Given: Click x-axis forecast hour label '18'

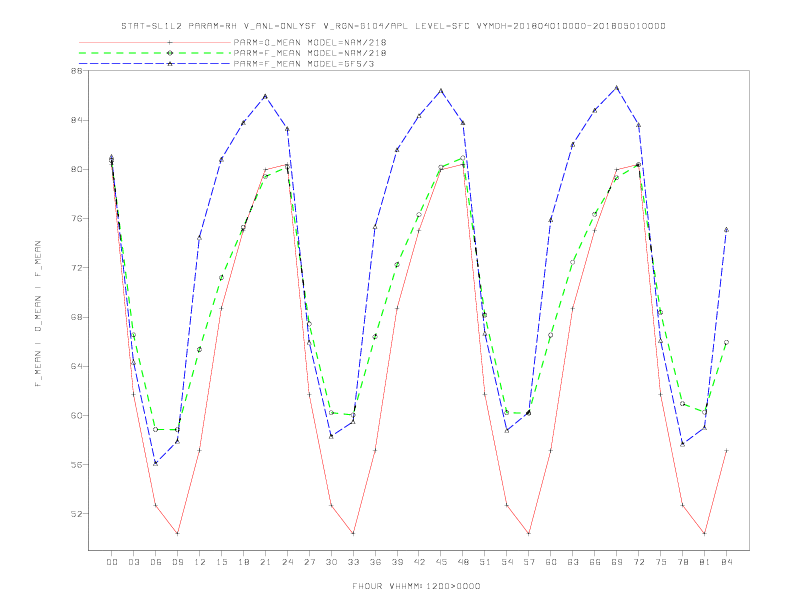Looking at the screenshot, I should pos(243,562).
